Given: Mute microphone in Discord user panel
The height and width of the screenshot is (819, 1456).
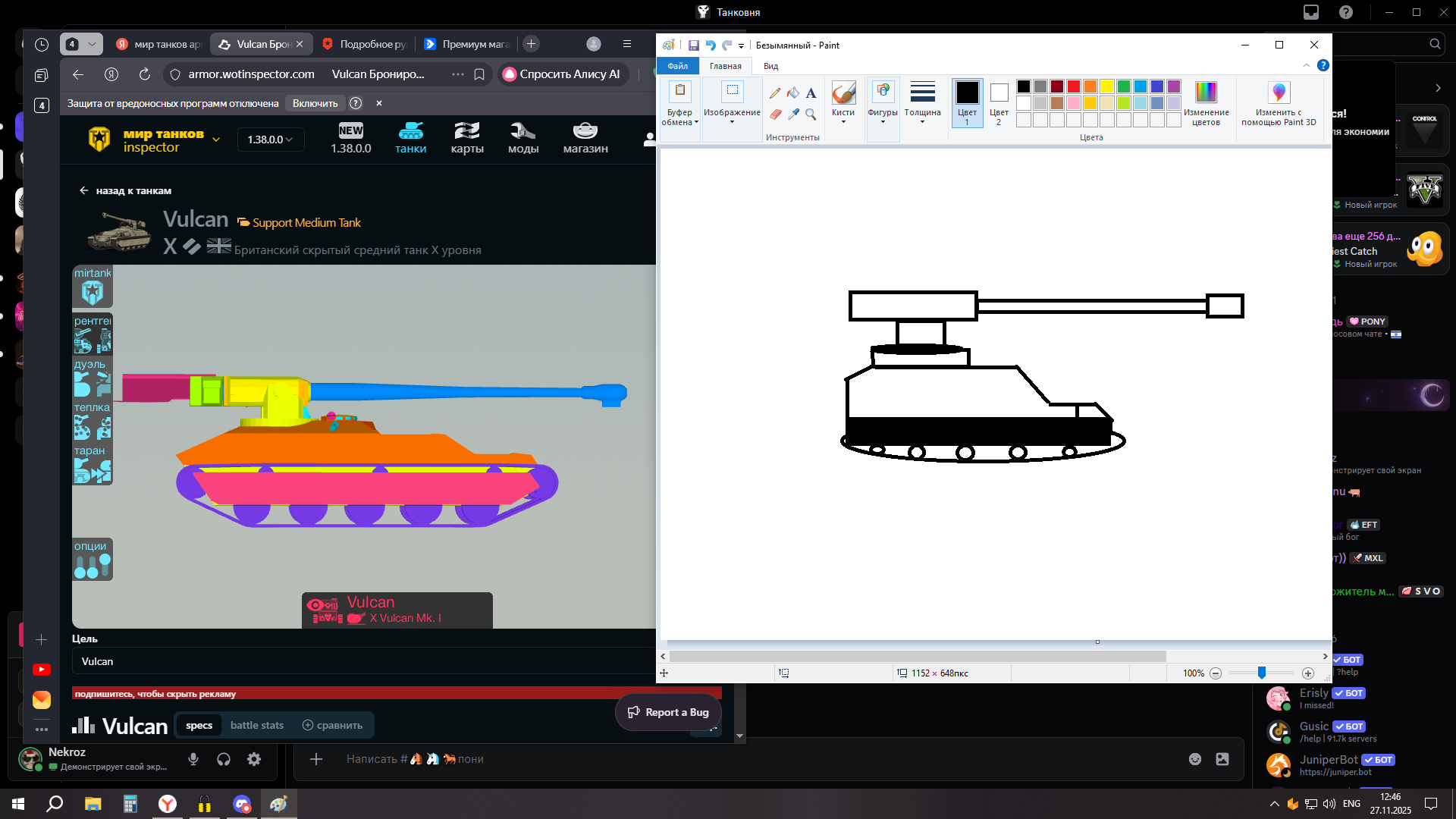Looking at the screenshot, I should click(193, 759).
